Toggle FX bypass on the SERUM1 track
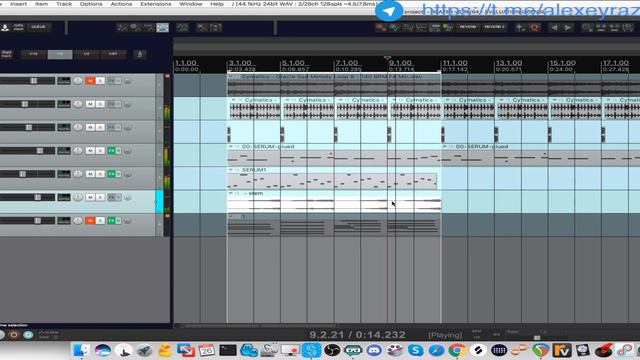 [x=118, y=174]
